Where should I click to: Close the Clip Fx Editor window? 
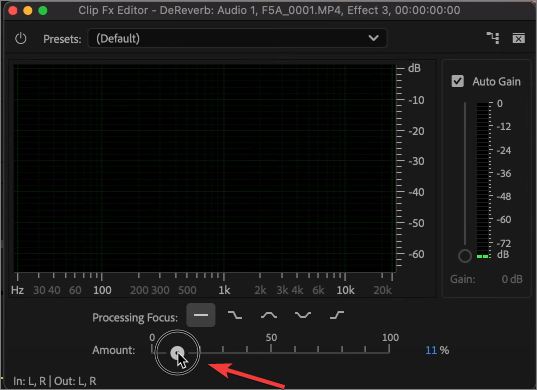pyautogui.click(x=13, y=11)
